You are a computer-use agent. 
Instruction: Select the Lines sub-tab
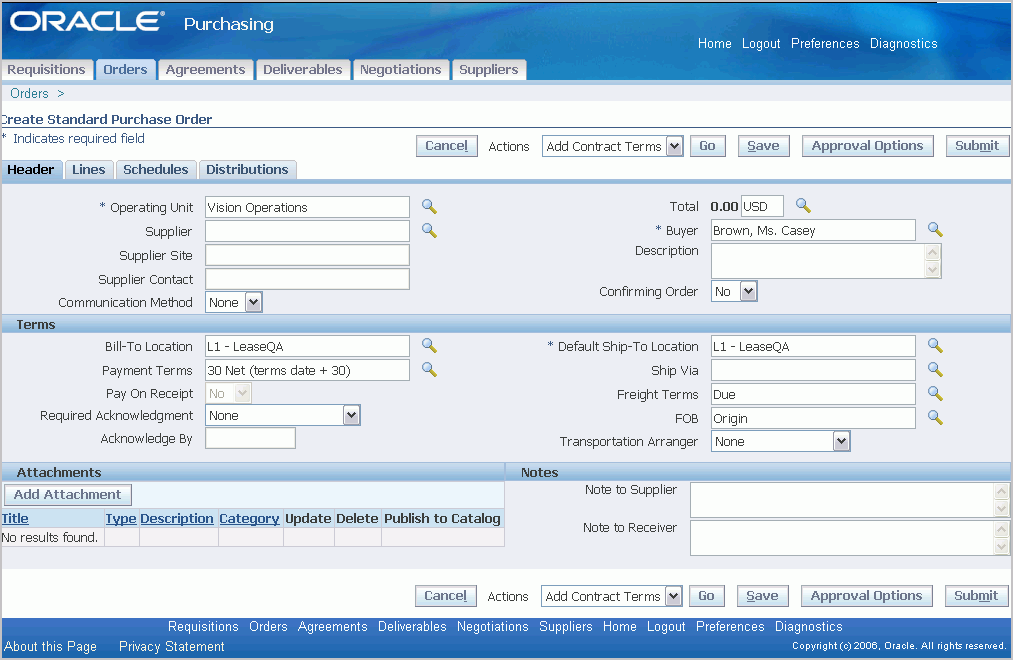click(x=89, y=169)
